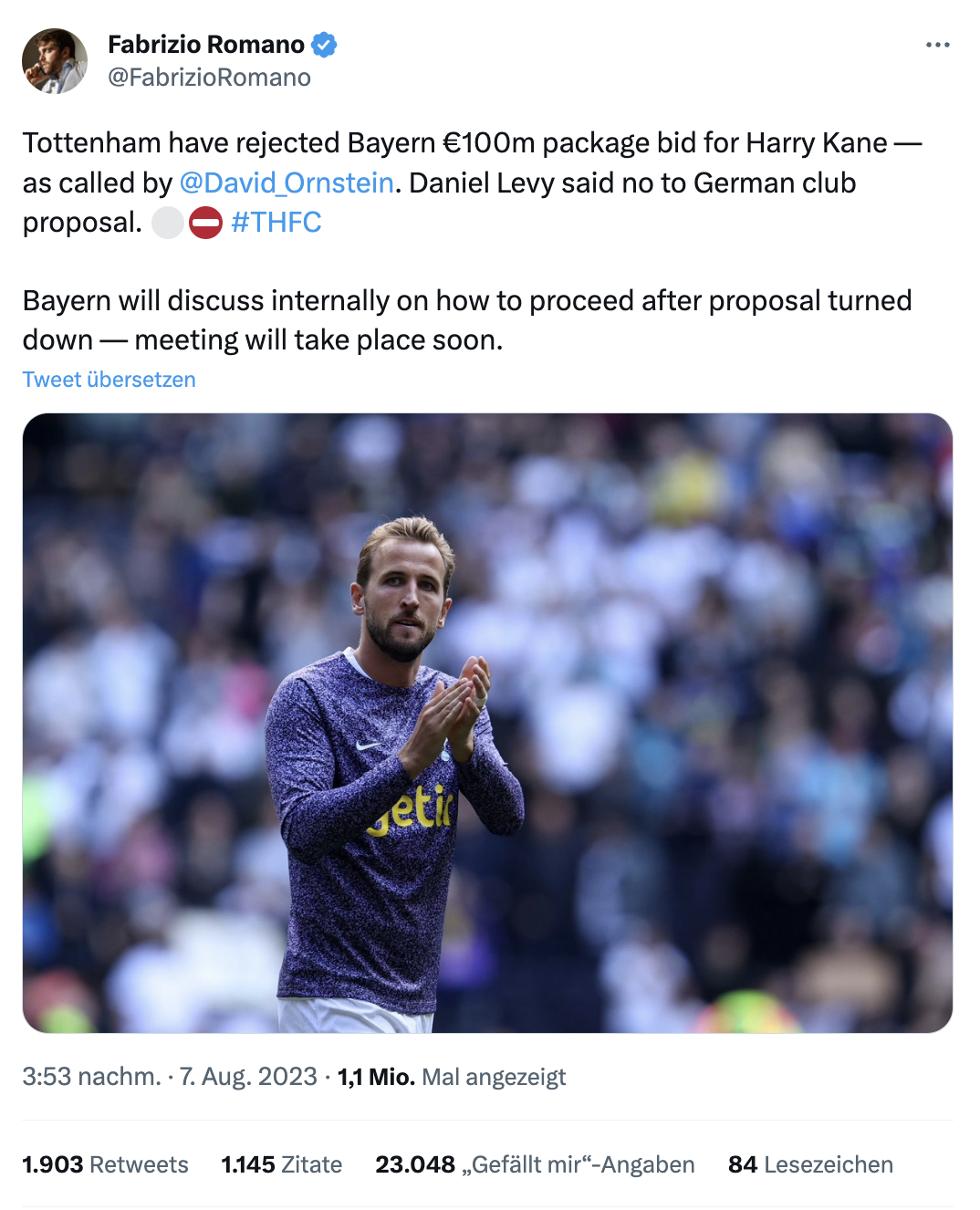Open the #THFC hashtag
The height and width of the screenshot is (1210, 980).
tap(276, 222)
